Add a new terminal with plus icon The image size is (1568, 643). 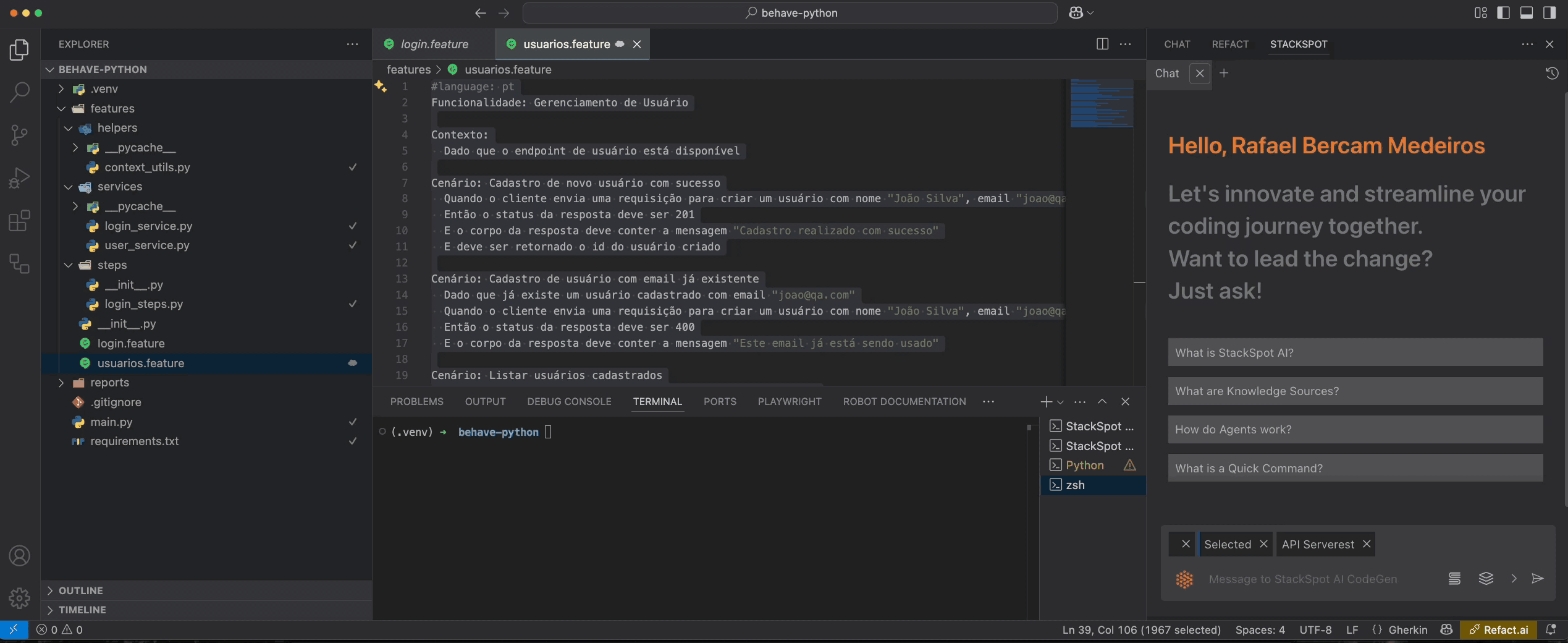[x=1046, y=402]
